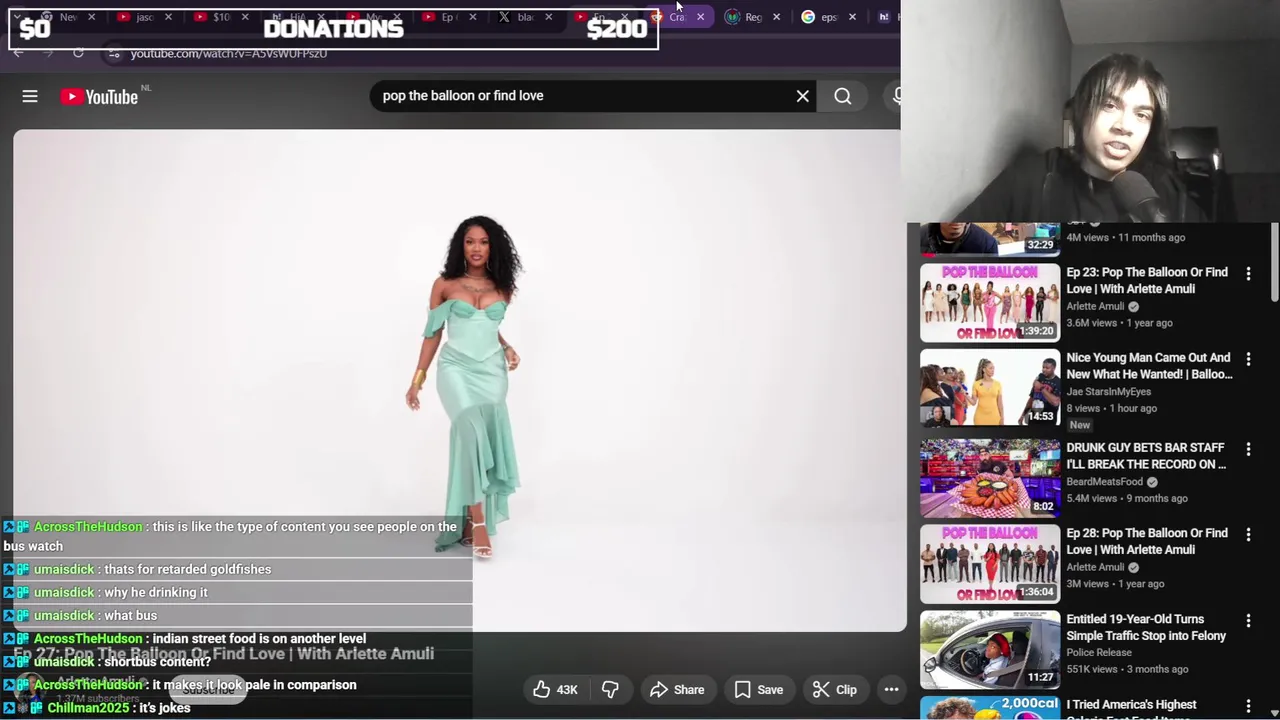The image size is (1280, 720).
Task: Close the 'Cra' browser tab
Action: [x=700, y=17]
